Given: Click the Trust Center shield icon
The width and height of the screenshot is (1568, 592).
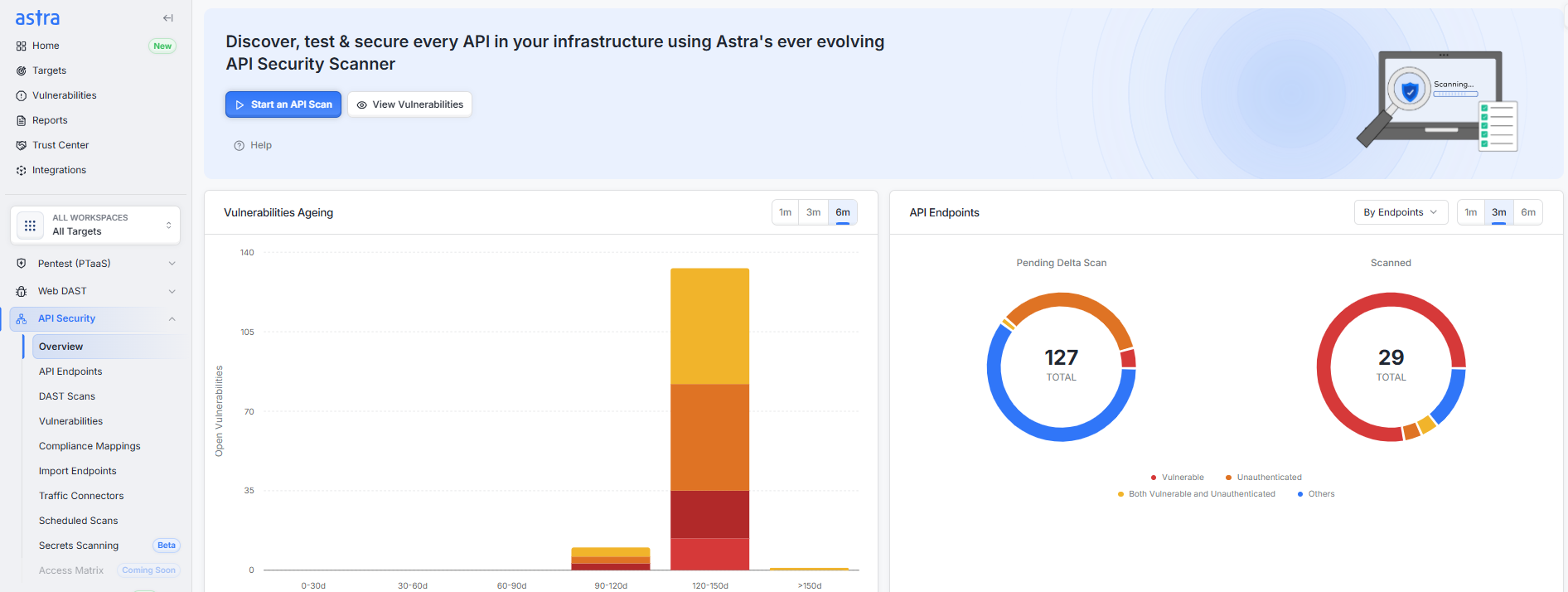Looking at the screenshot, I should pyautogui.click(x=22, y=145).
